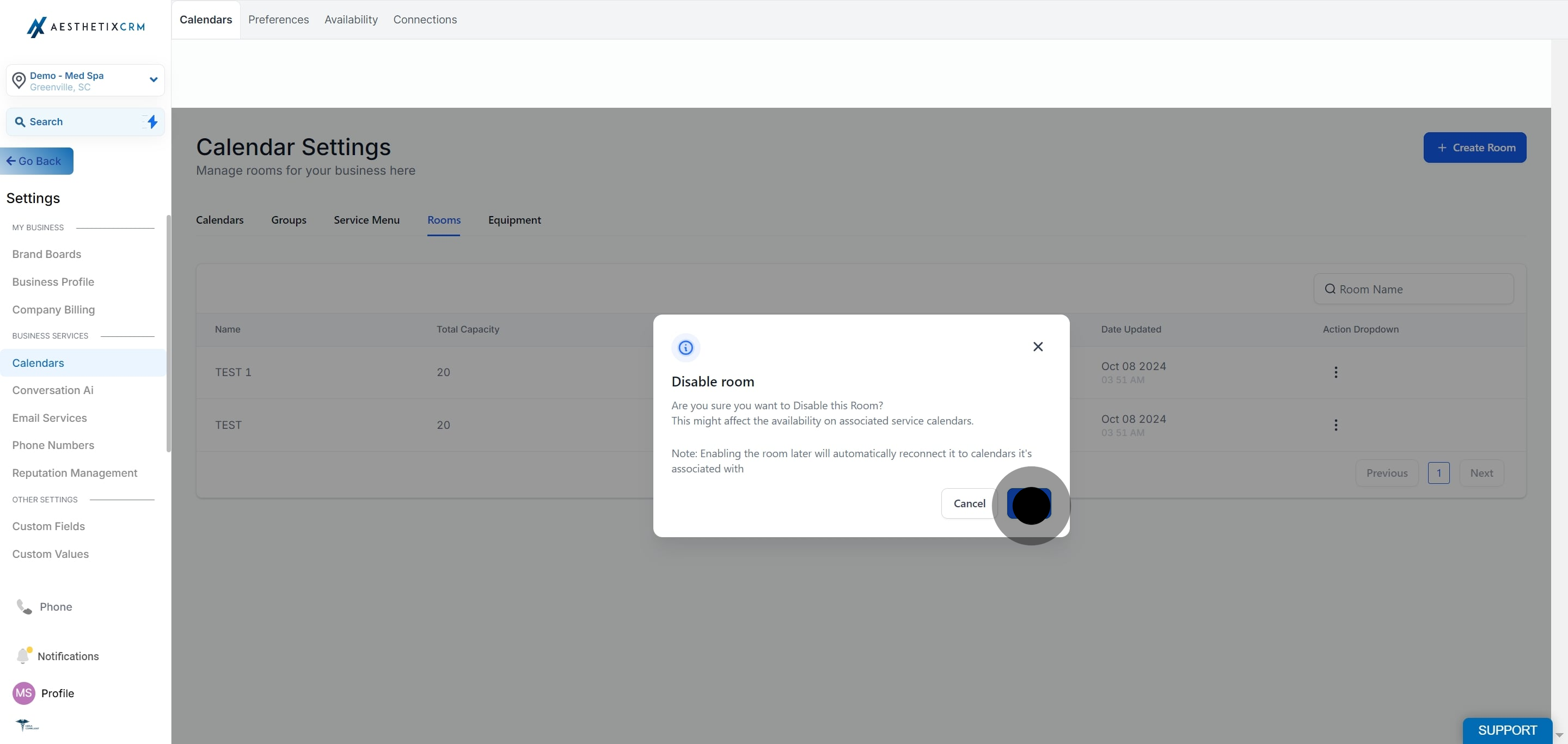Click the Create Room button
Viewport: 1568px width, 744px height.
(1474, 148)
